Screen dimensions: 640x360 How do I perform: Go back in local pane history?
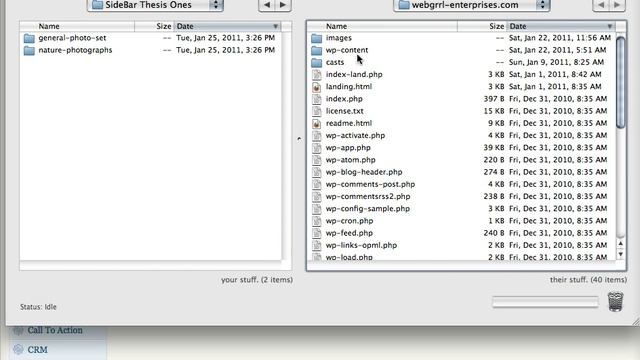pyautogui.click(x=267, y=5)
